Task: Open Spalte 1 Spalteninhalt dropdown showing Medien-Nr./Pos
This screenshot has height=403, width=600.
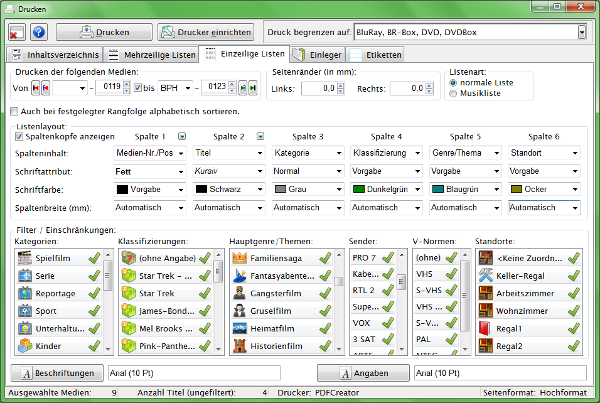Action: click(181, 153)
